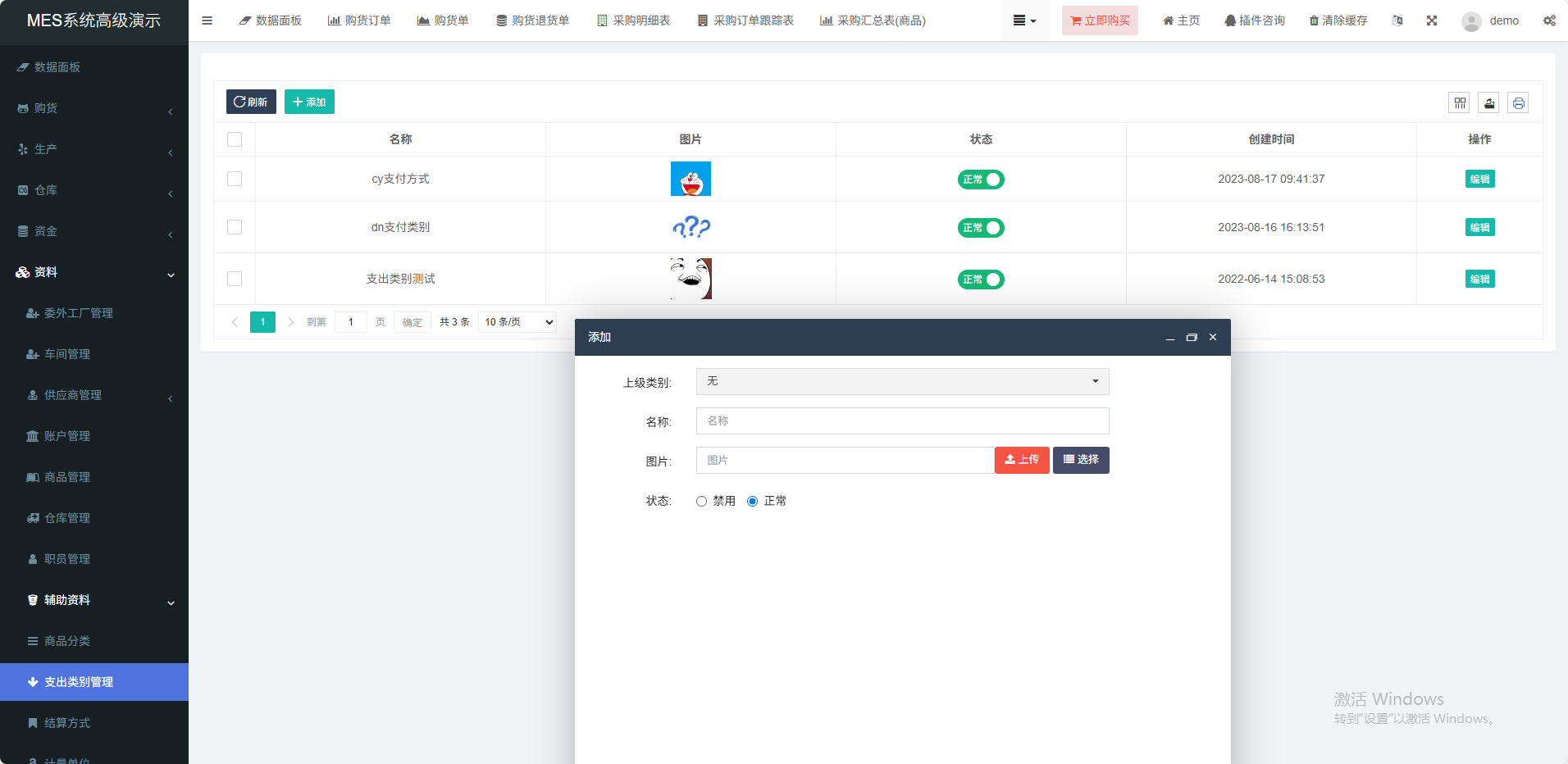Click the 名称 input field in dialog
Image resolution: width=1568 pixels, height=764 pixels.
click(x=902, y=421)
